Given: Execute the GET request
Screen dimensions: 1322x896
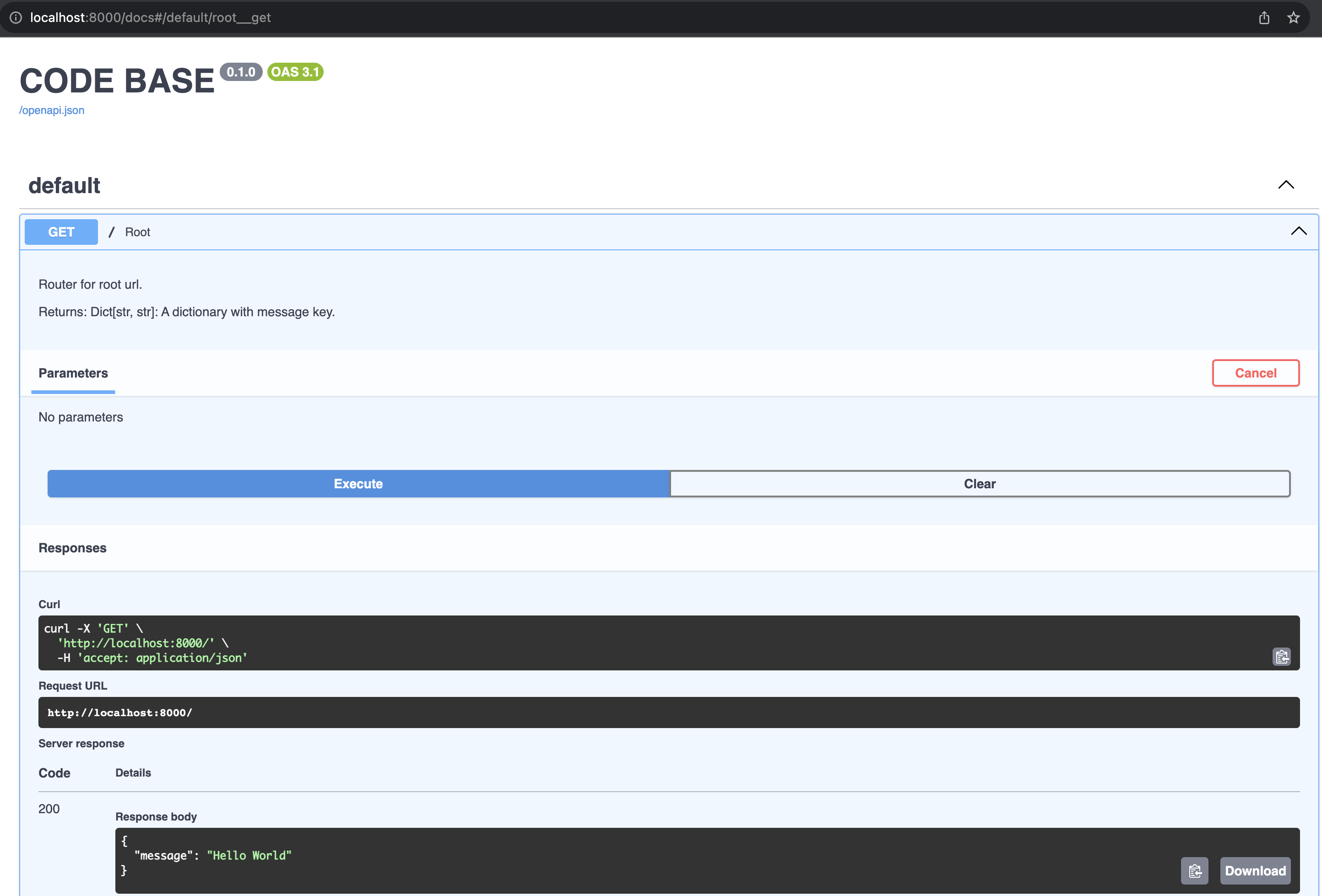Looking at the screenshot, I should point(358,484).
